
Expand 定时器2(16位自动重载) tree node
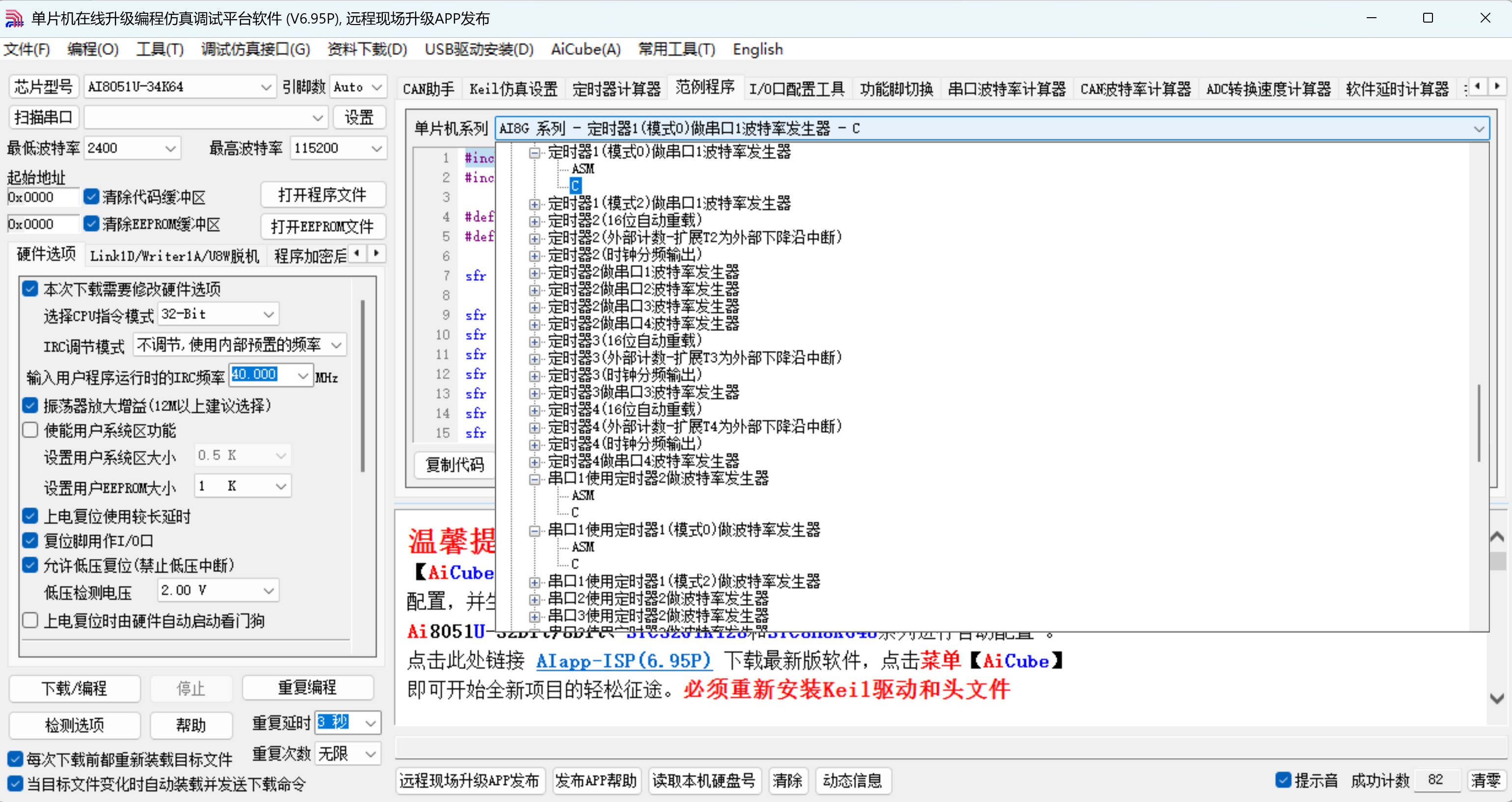click(534, 221)
